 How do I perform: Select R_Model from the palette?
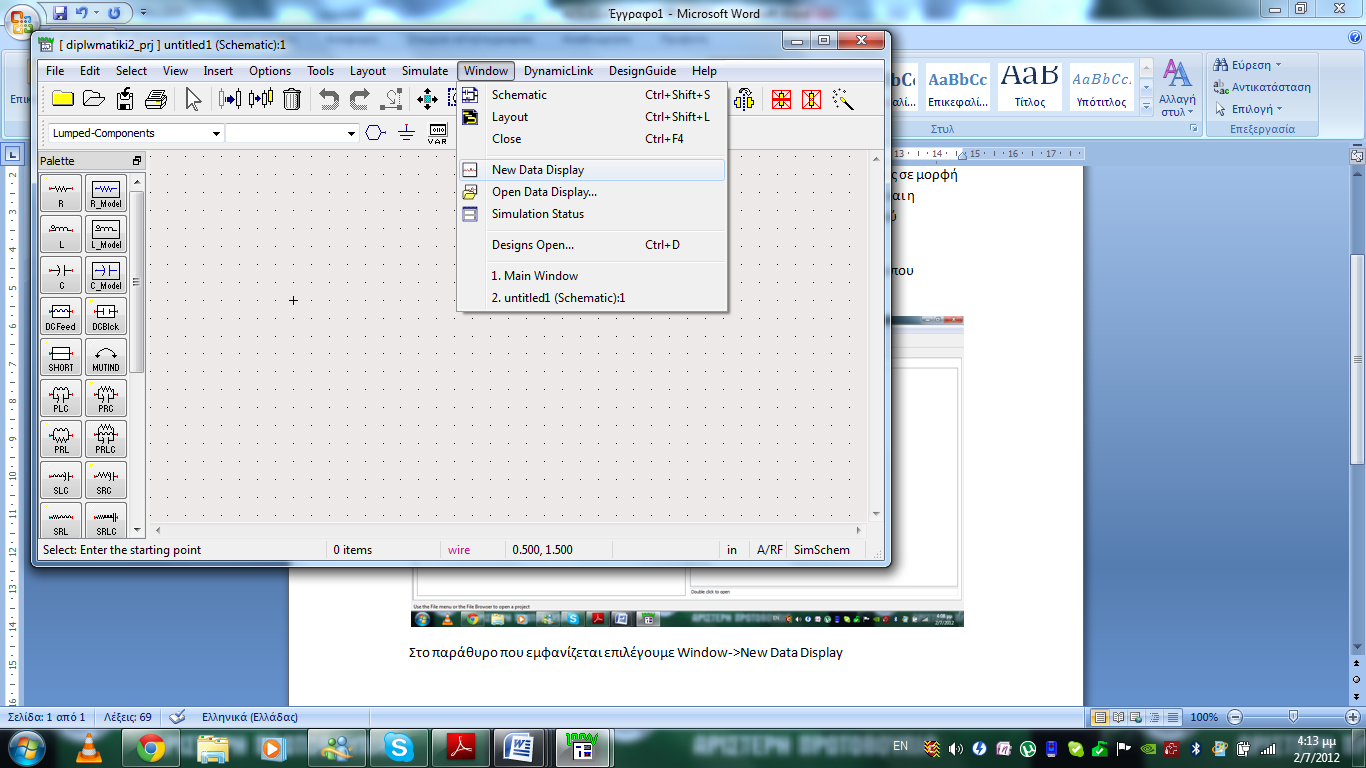tap(106, 192)
